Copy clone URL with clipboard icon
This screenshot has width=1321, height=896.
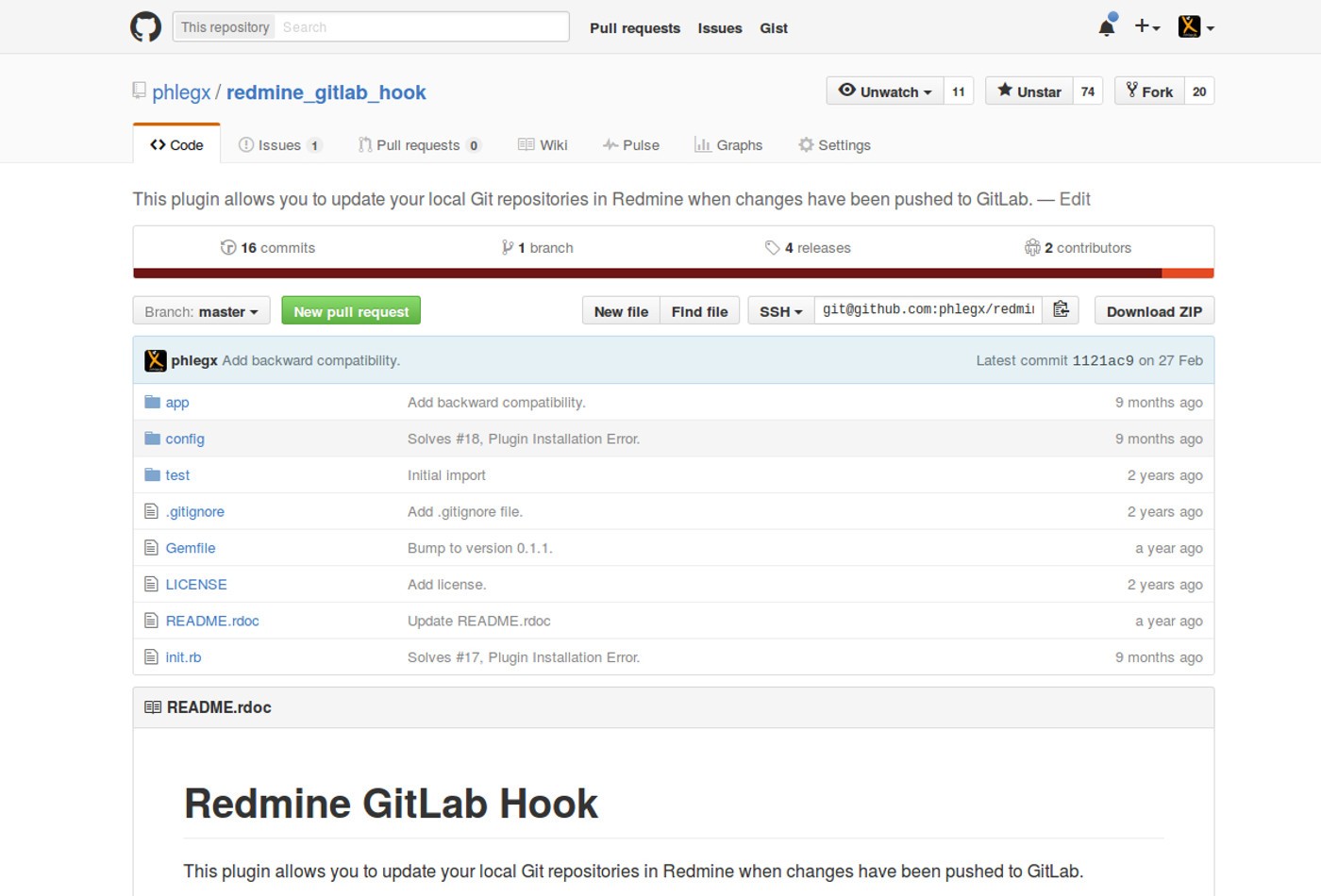[1061, 310]
